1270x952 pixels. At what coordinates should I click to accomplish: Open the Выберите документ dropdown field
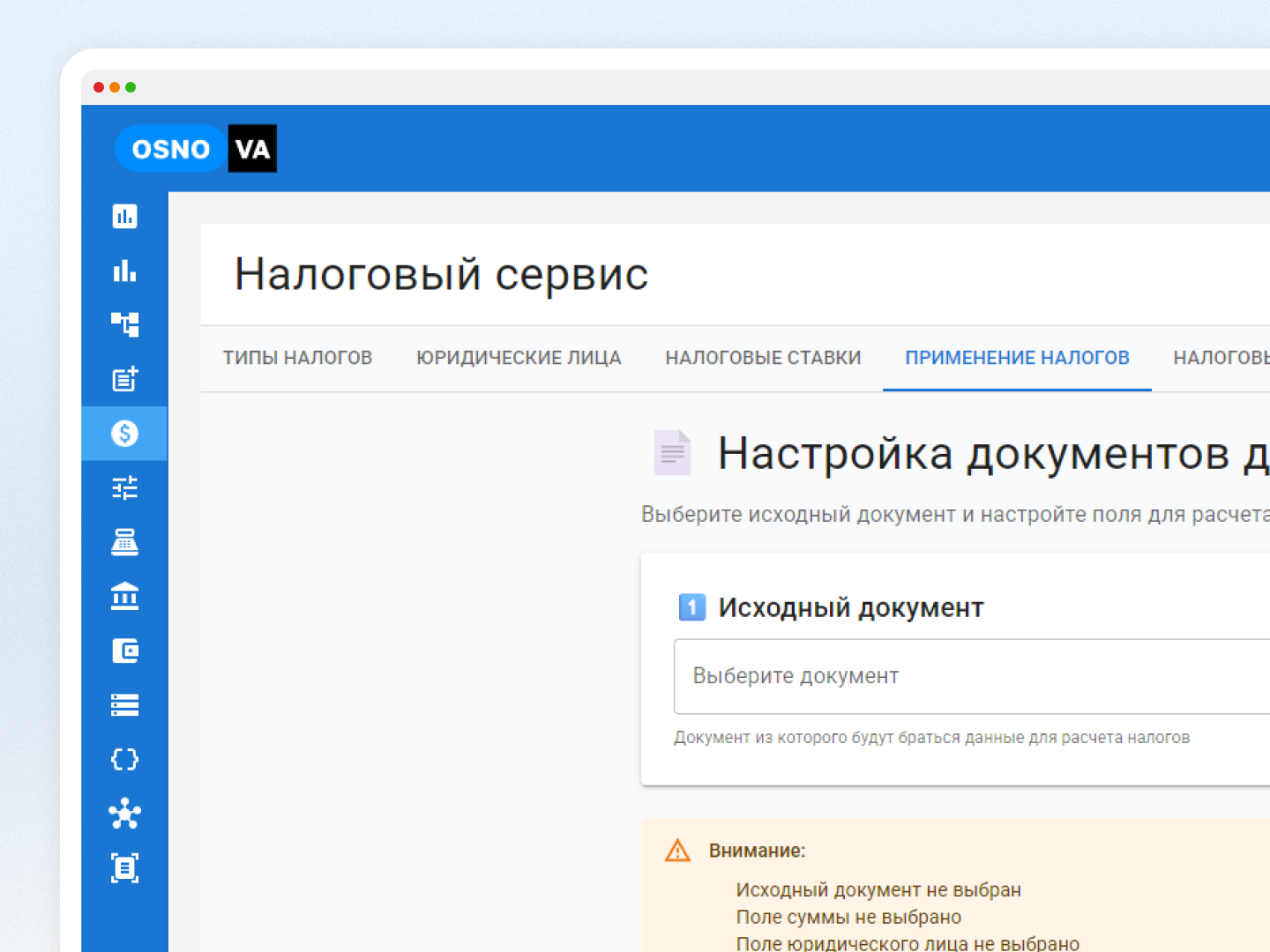click(x=972, y=676)
